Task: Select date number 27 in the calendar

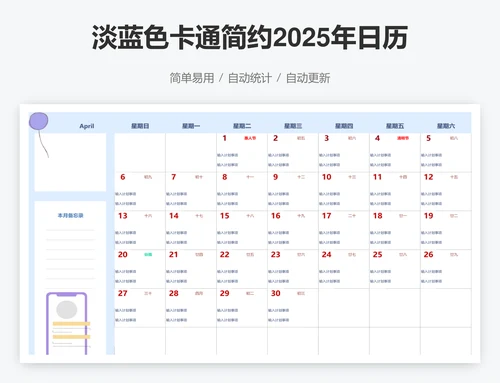Action: (x=123, y=293)
